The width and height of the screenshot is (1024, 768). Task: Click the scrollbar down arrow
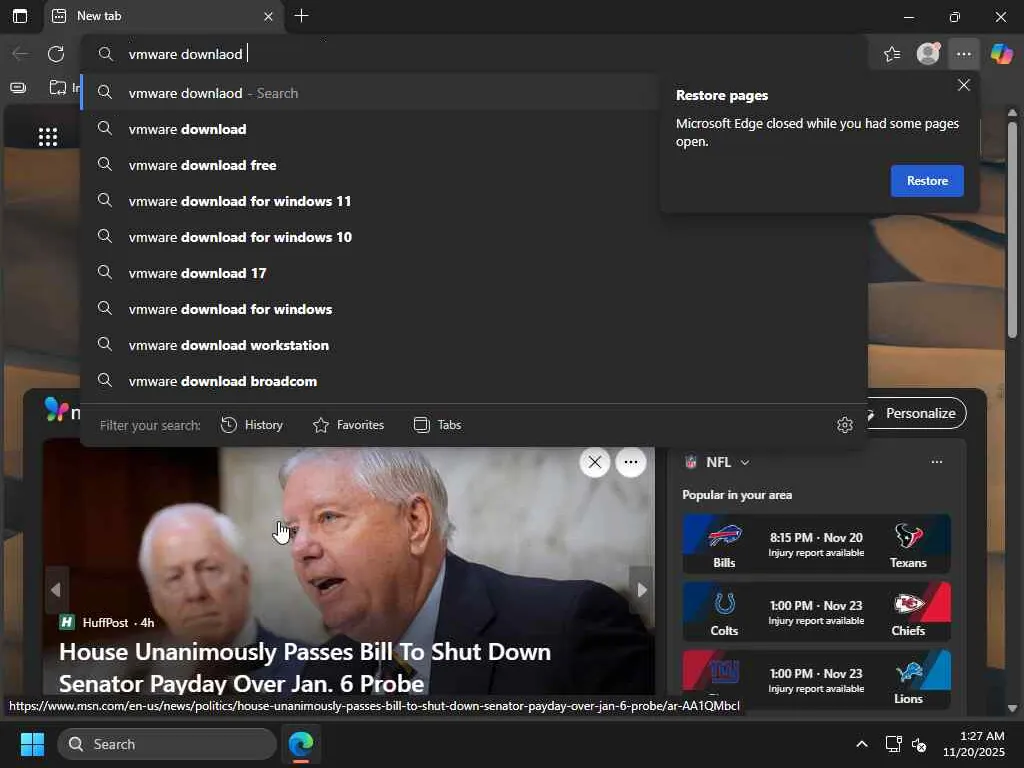click(x=1012, y=708)
